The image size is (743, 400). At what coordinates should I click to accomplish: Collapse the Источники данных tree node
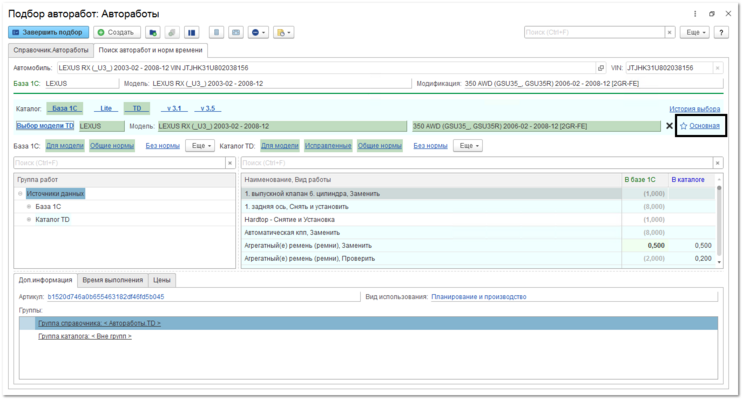20,193
